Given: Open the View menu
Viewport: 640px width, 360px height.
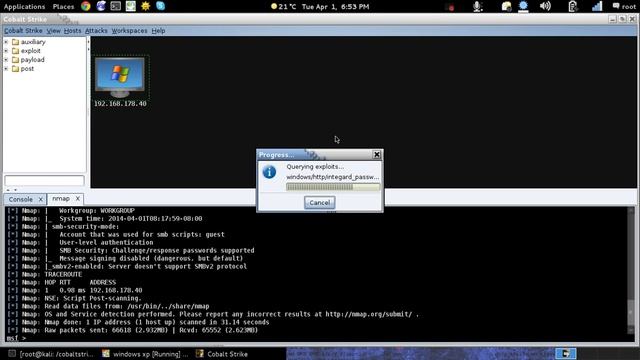Looking at the screenshot, I should click(x=53, y=31).
